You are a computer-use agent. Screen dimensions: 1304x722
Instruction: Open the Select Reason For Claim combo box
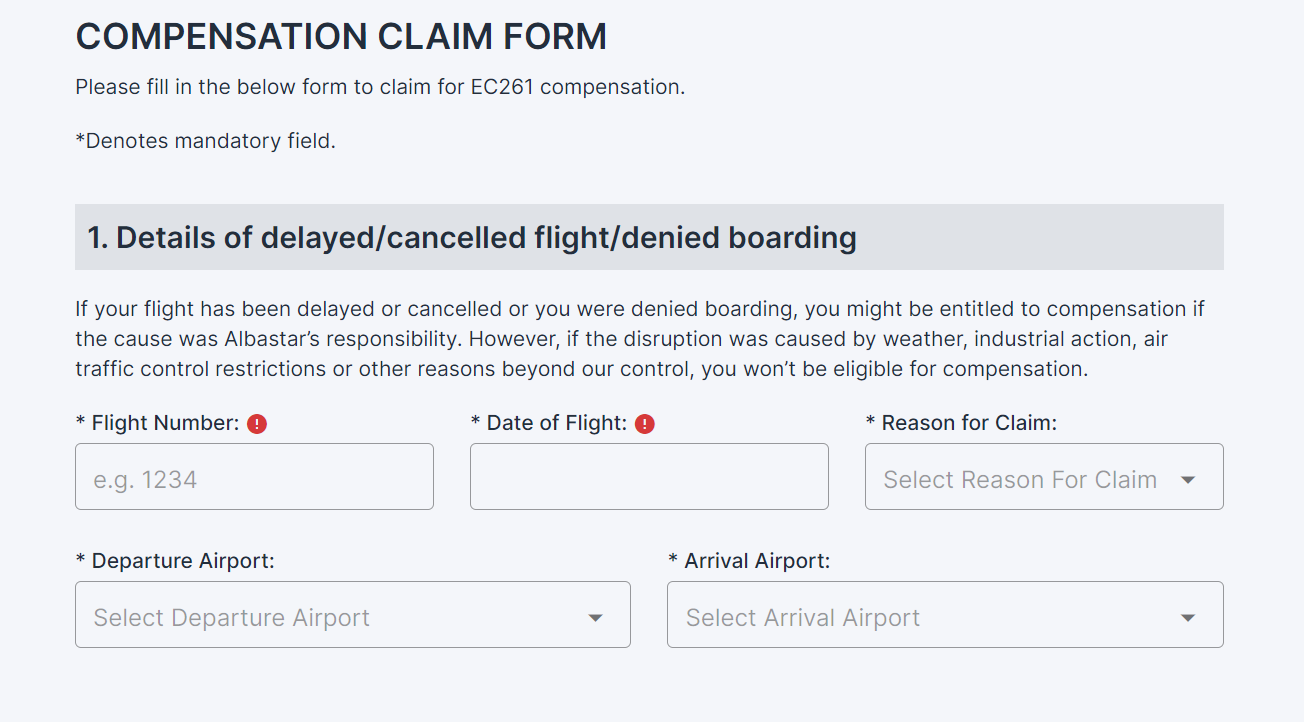[x=1044, y=477]
